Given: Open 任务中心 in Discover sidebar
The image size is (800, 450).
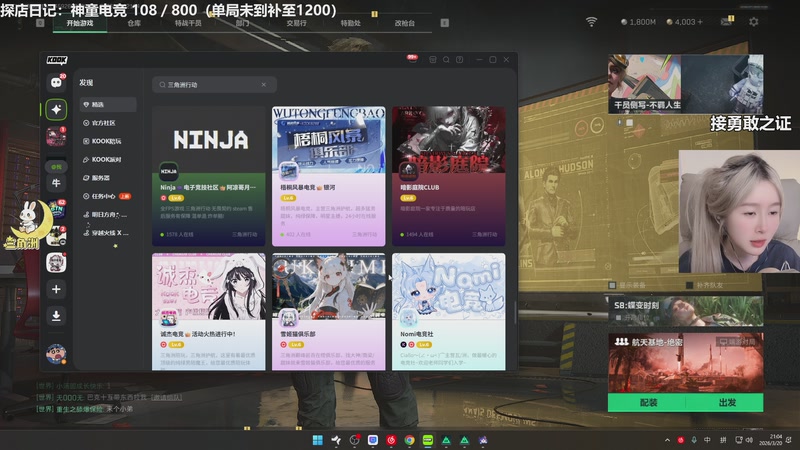Looking at the screenshot, I should tap(108, 196).
